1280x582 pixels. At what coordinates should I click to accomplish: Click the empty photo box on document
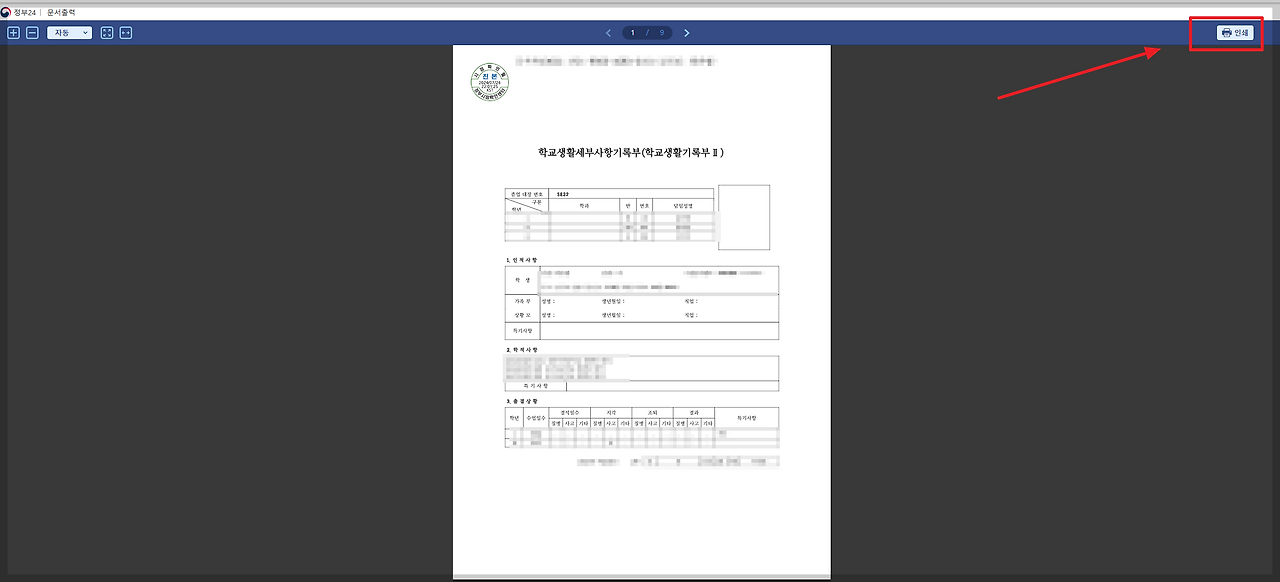(x=744, y=217)
